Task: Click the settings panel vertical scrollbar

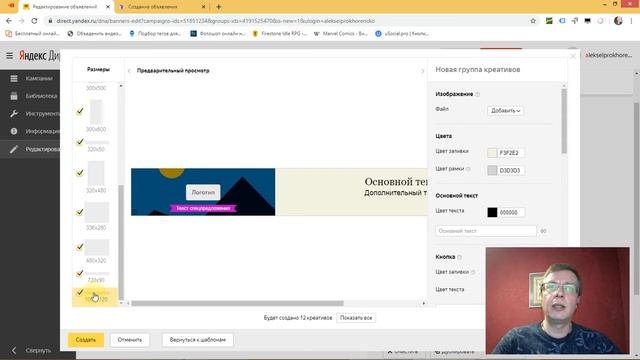Action: [x=564, y=121]
